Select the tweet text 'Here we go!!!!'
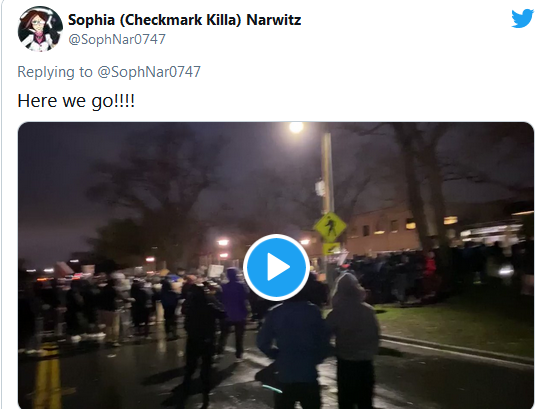Image resolution: width=541 pixels, height=409 pixels. click(x=76, y=101)
